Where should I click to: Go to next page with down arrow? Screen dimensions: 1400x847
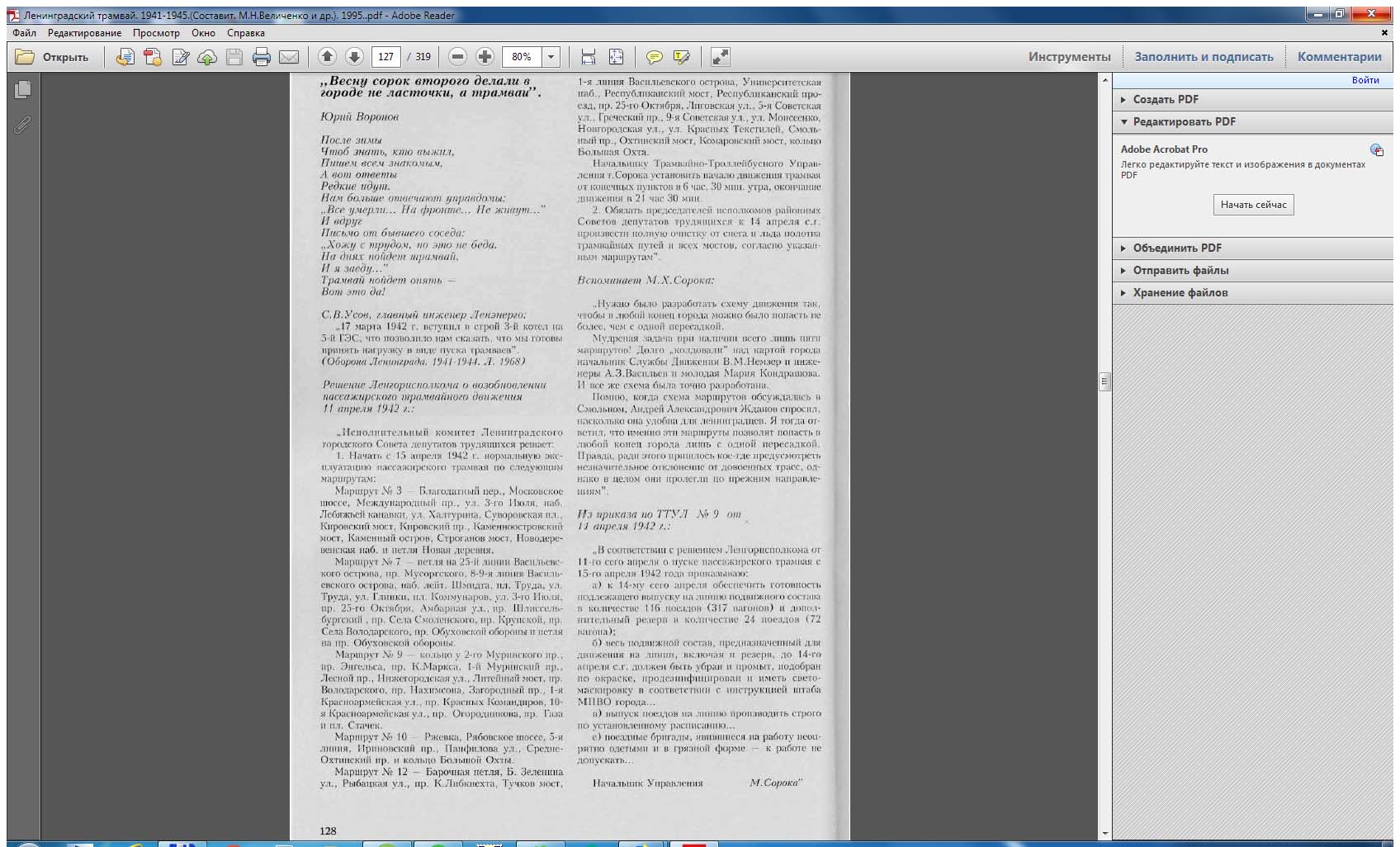pyautogui.click(x=354, y=57)
